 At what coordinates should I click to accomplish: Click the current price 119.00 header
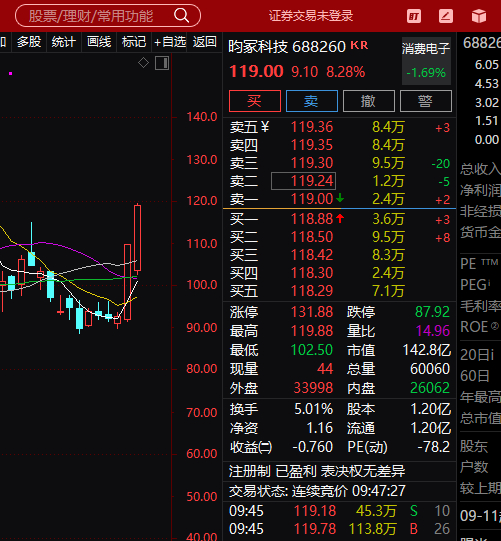tap(256, 71)
